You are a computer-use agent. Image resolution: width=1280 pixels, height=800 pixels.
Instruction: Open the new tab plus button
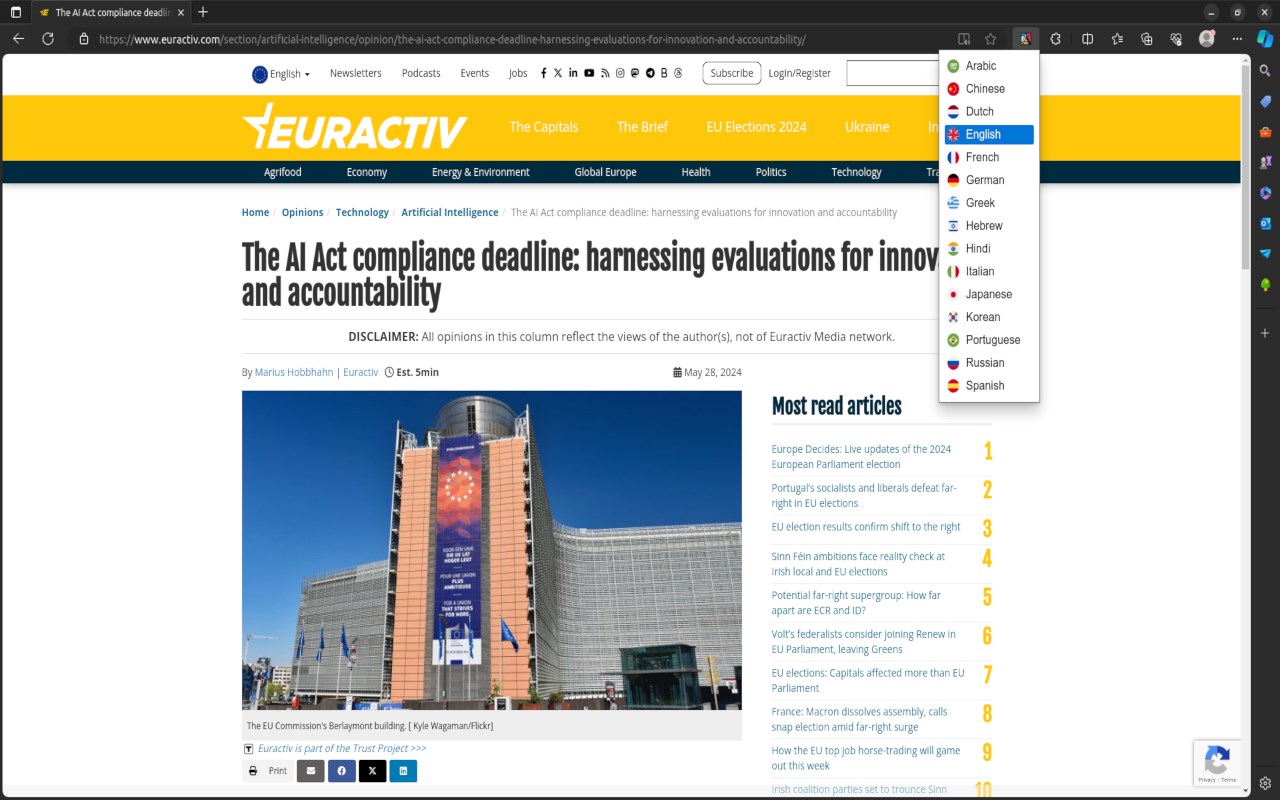tap(203, 12)
